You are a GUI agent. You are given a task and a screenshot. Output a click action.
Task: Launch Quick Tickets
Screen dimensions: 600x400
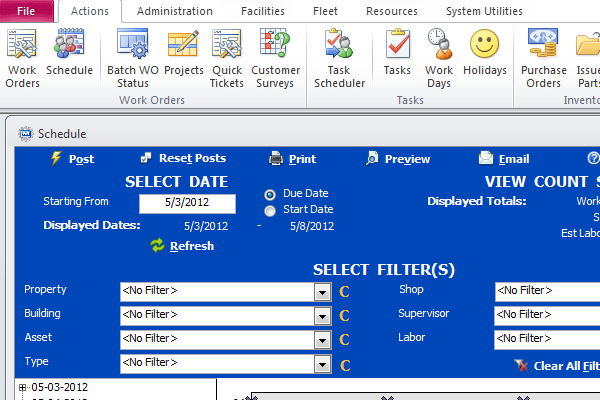click(227, 58)
